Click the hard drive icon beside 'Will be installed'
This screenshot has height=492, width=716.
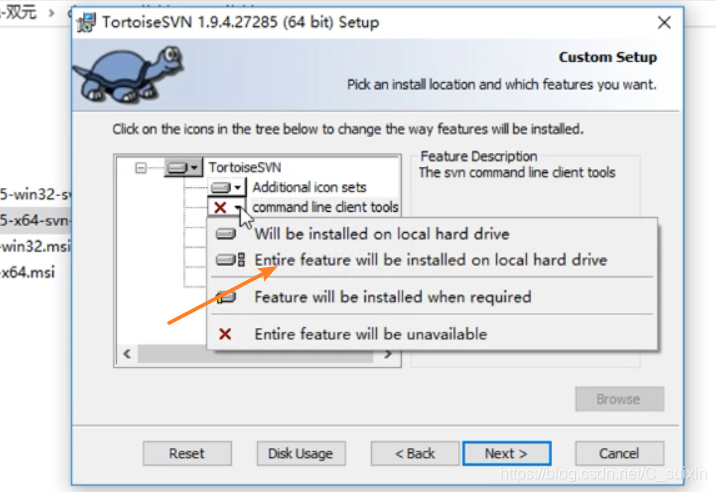[226, 234]
